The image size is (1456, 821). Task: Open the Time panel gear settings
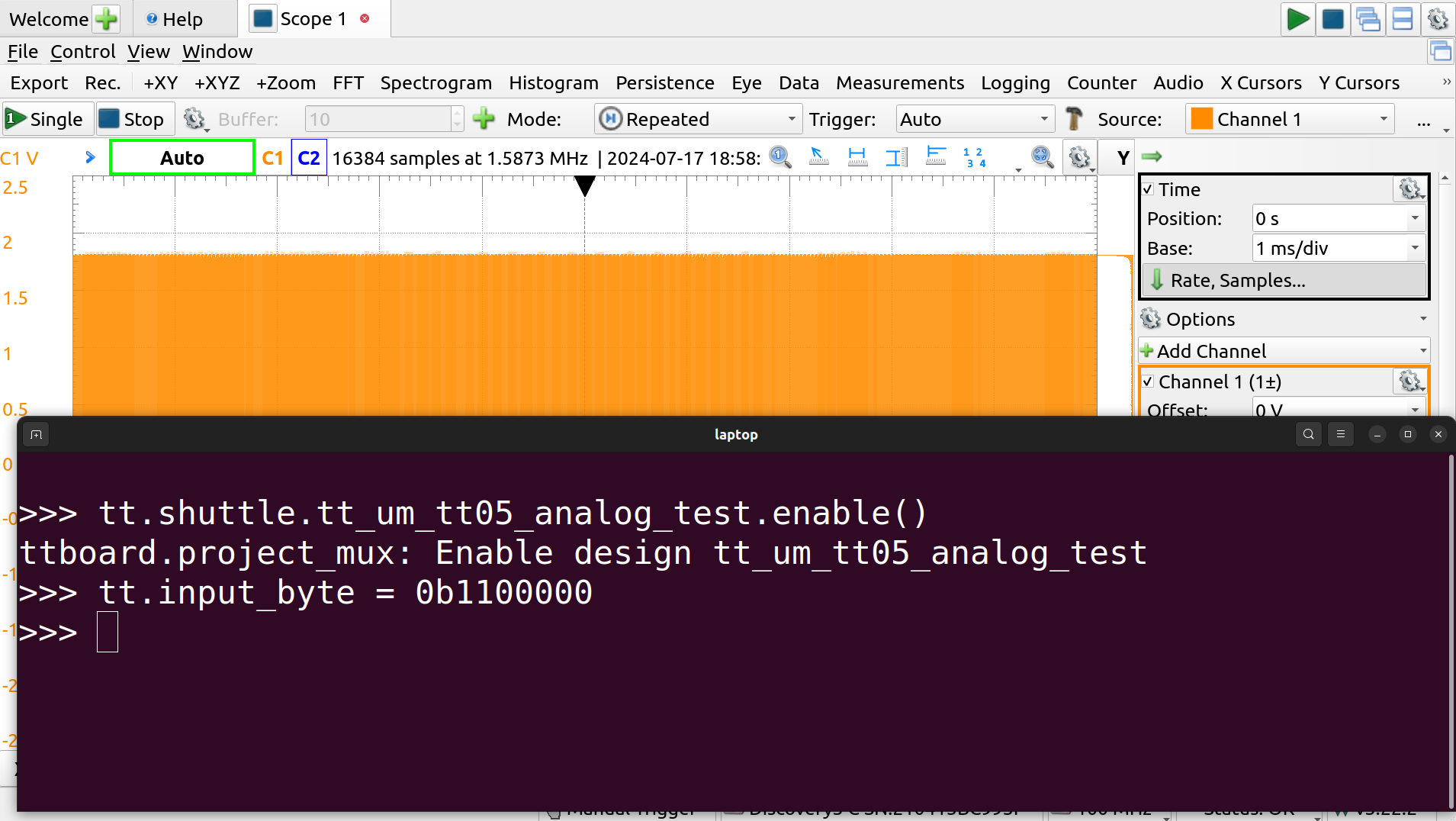point(1409,189)
